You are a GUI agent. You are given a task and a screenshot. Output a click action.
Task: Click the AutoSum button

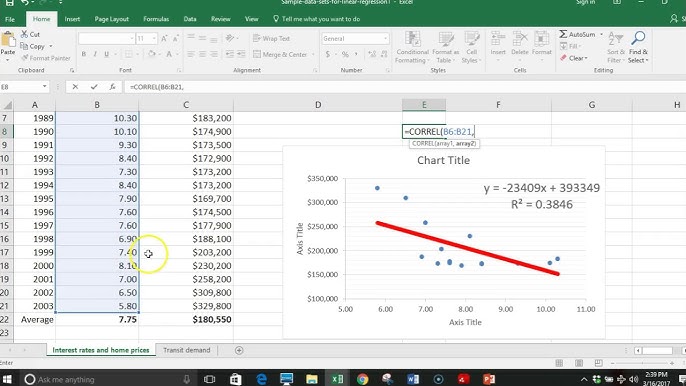[578, 34]
